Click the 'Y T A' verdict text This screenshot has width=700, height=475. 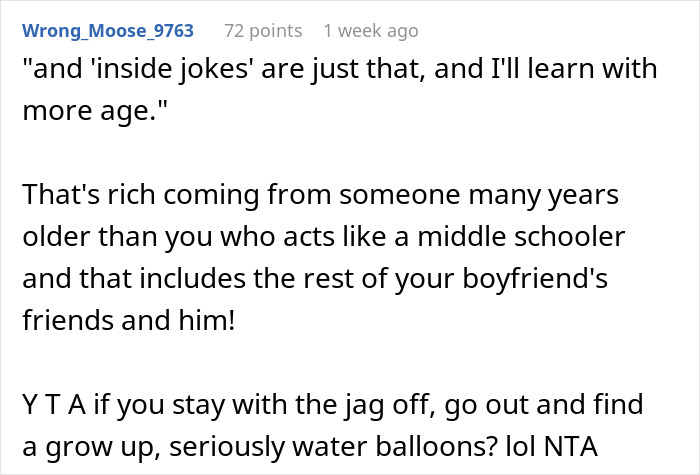(54, 404)
